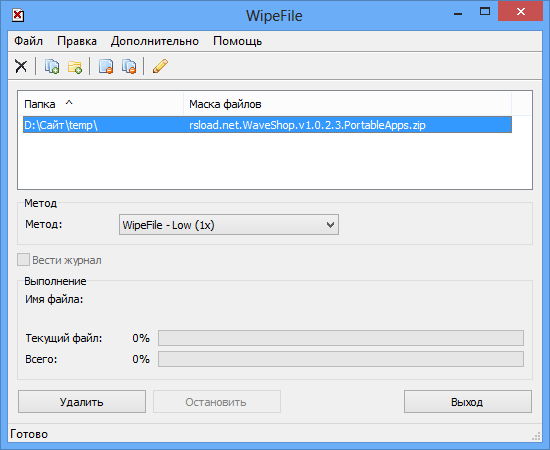Click the add files toolbar icon

click(x=52, y=66)
